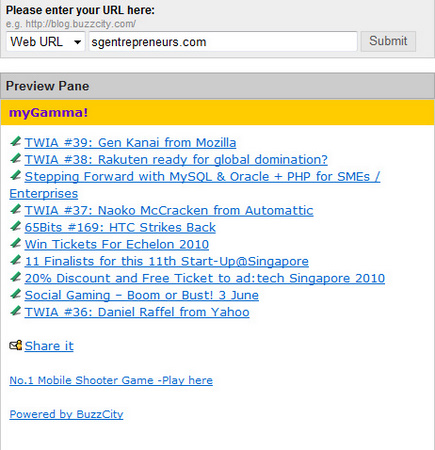This screenshot has width=435, height=450.
Task: Open '65Bits #169: HTC Strikes Back' link
Action: point(120,228)
